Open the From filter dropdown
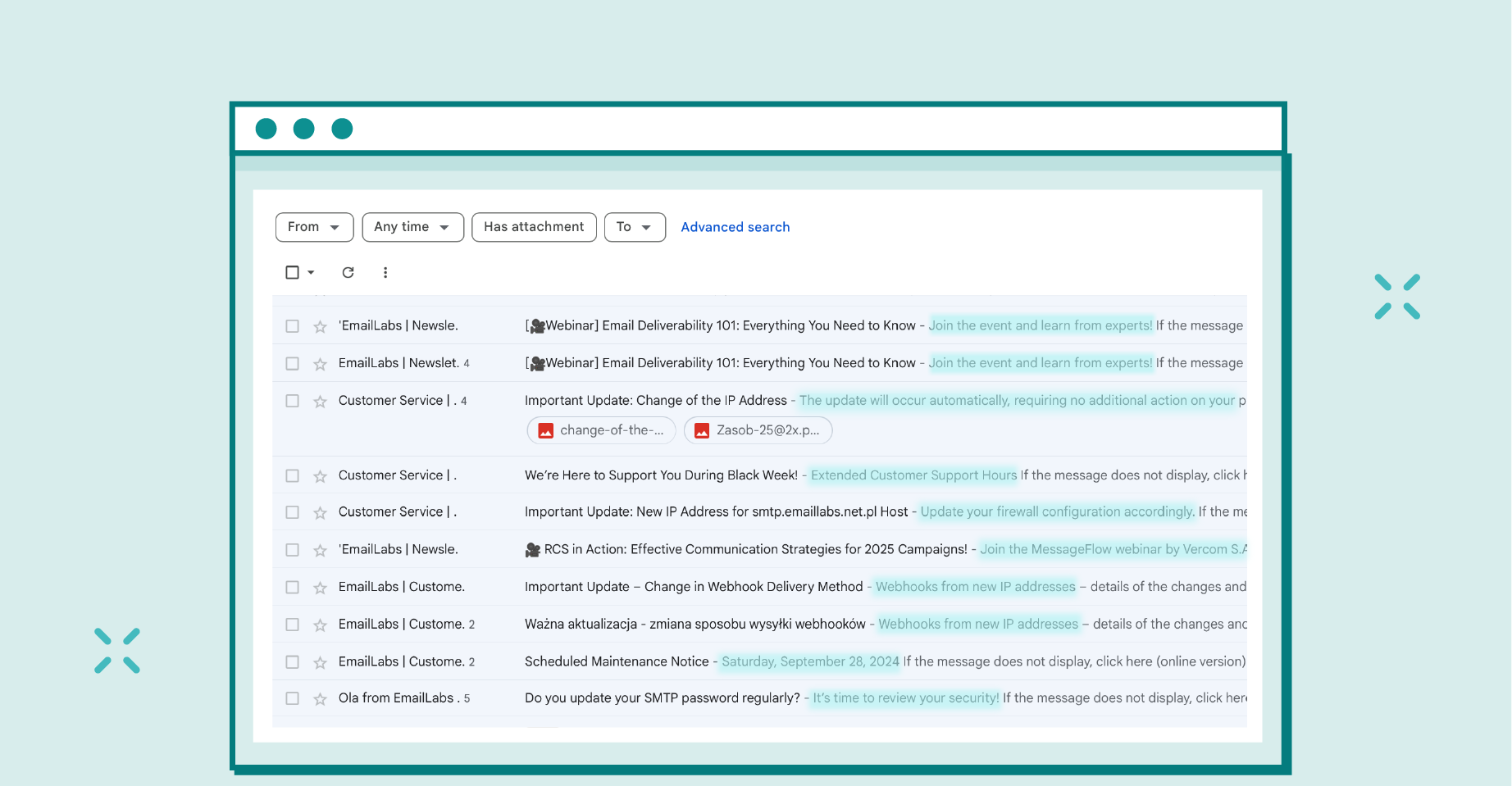 [x=314, y=227]
